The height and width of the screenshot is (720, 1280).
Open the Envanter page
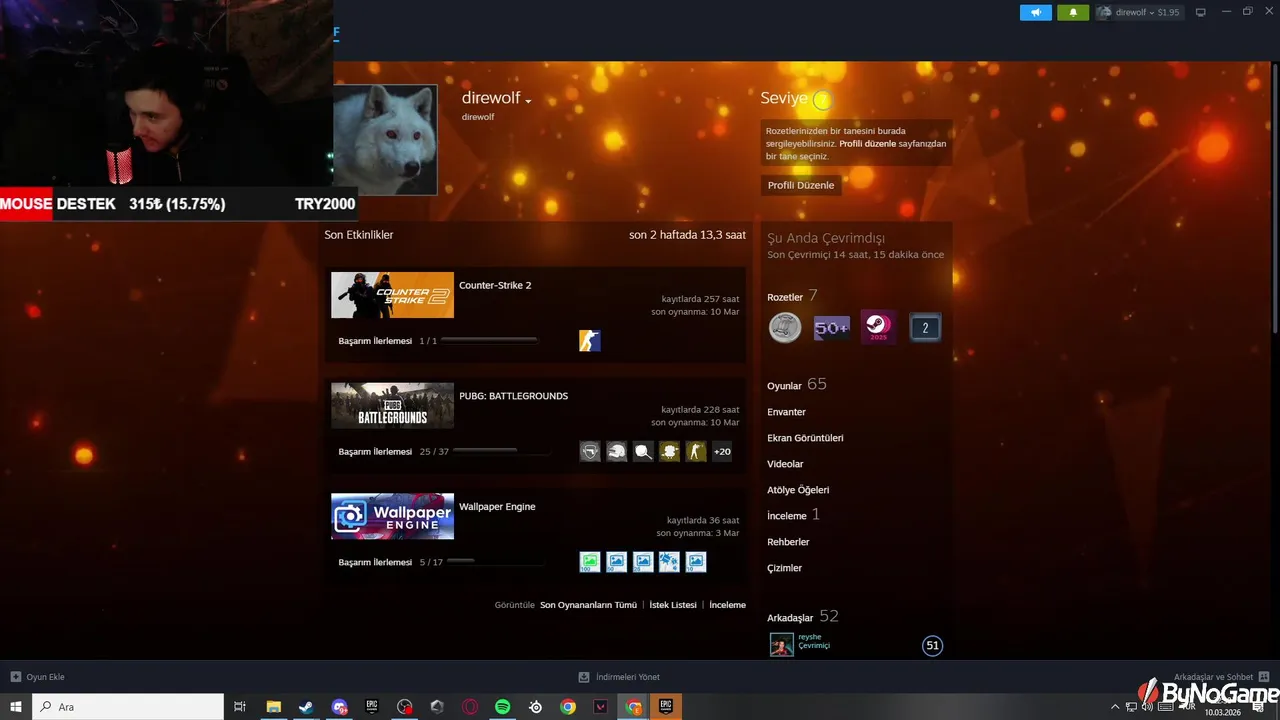[x=786, y=412]
